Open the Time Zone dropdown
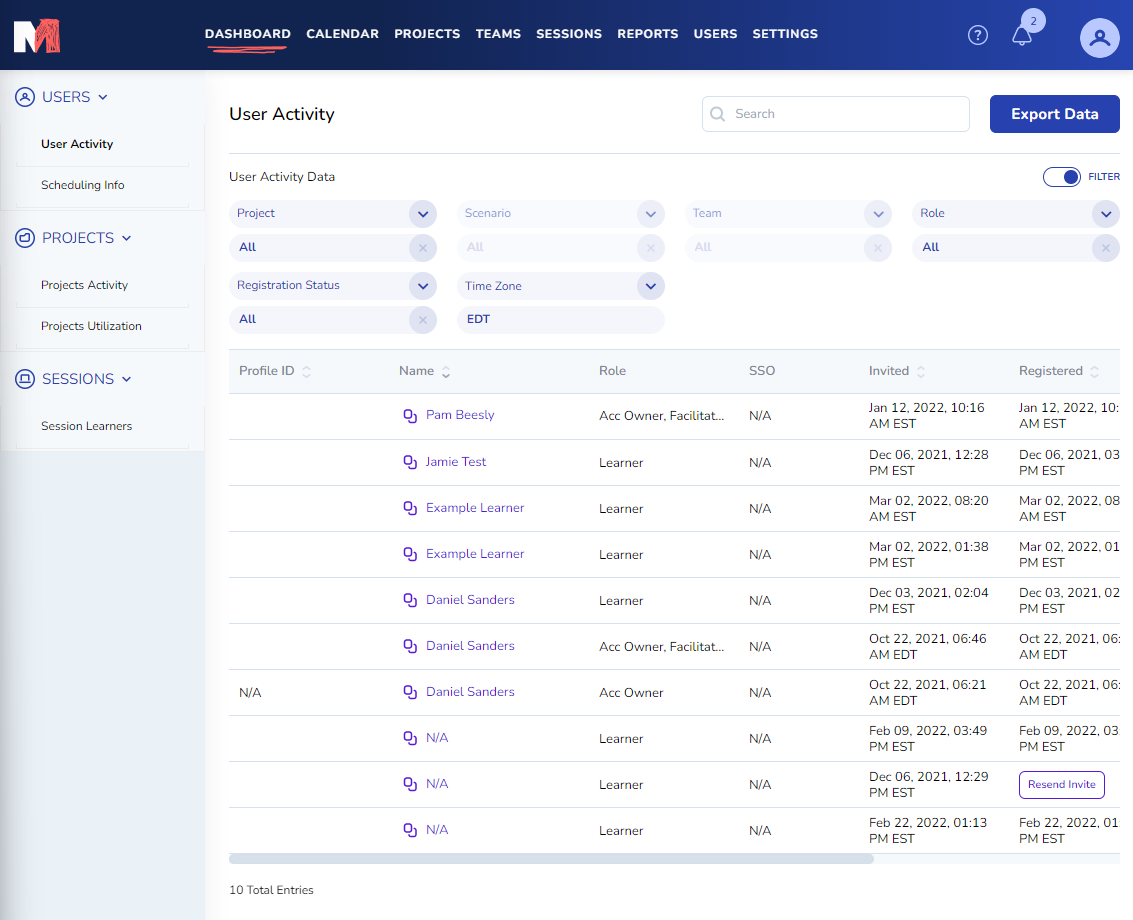1133x920 pixels. tap(650, 286)
